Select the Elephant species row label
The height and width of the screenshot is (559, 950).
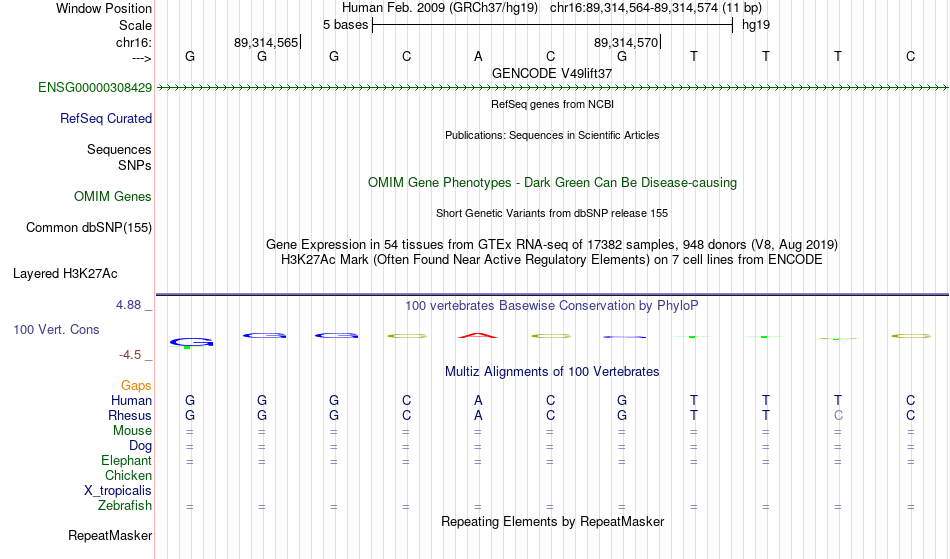tap(126, 461)
